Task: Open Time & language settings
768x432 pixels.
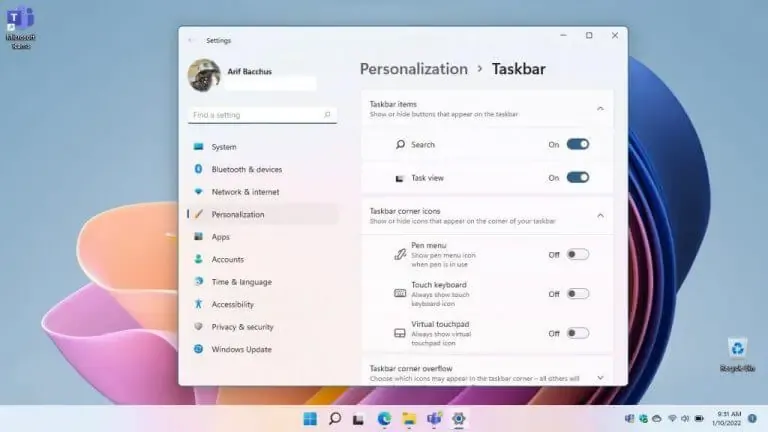Action: 263,282
